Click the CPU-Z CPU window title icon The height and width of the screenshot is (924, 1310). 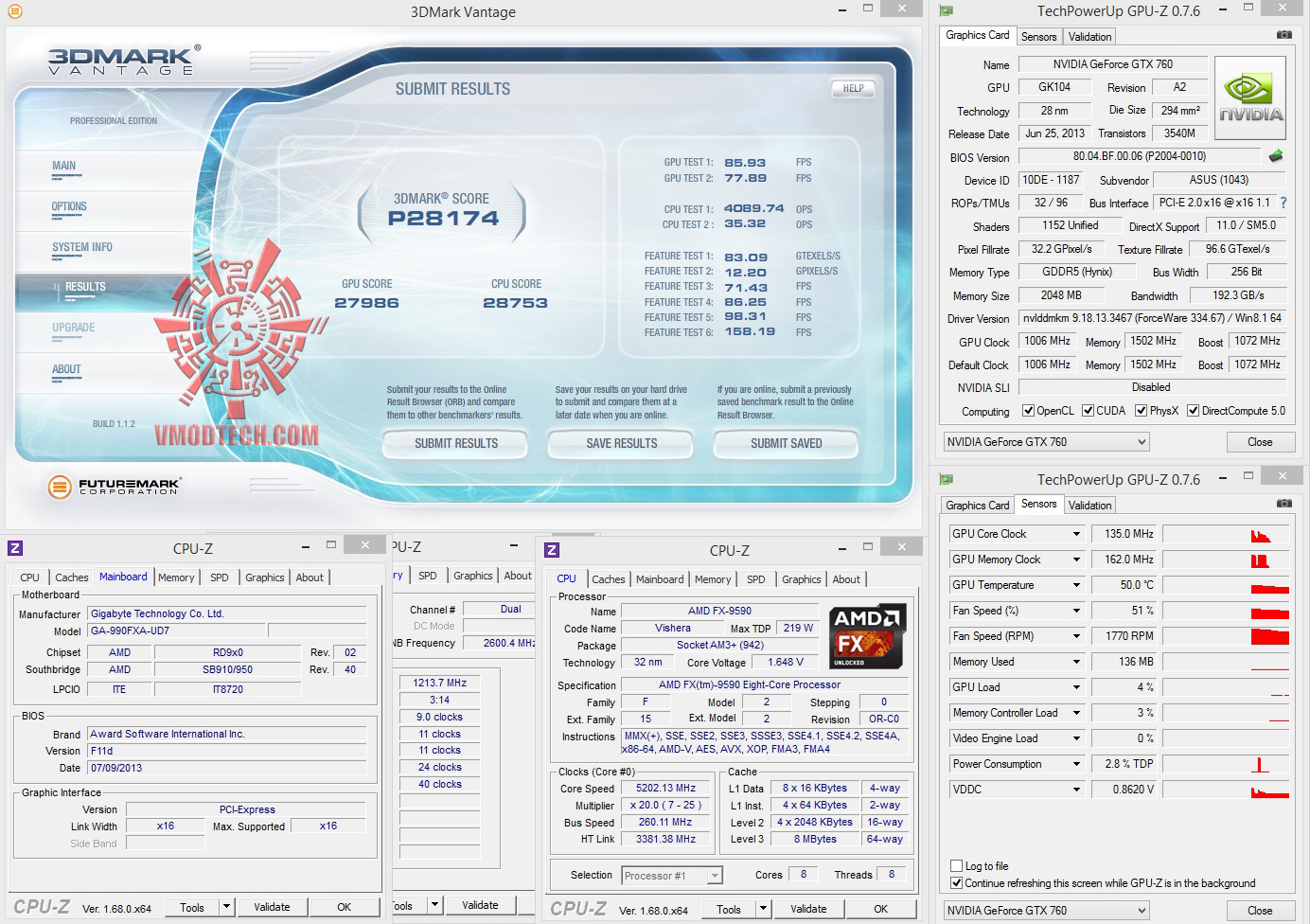552,550
